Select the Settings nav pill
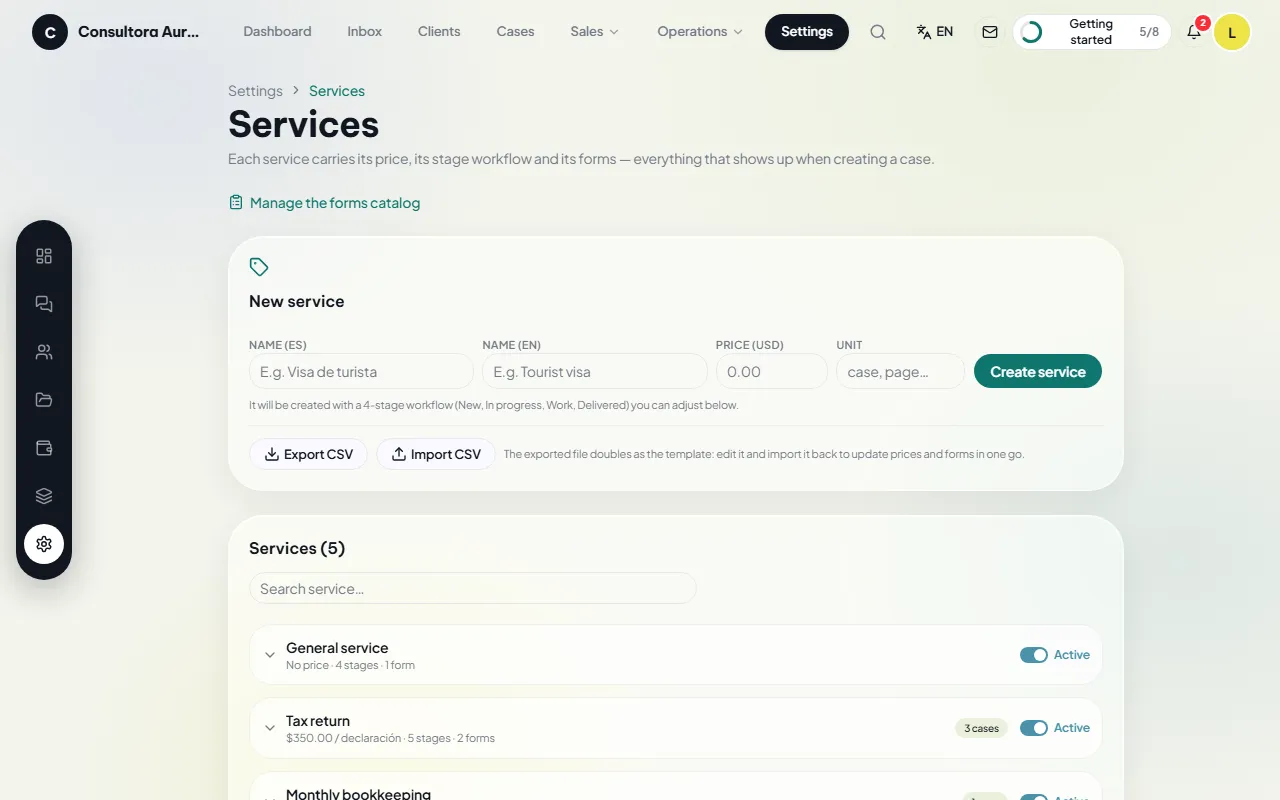Image resolution: width=1280 pixels, height=800 pixels. tap(807, 32)
